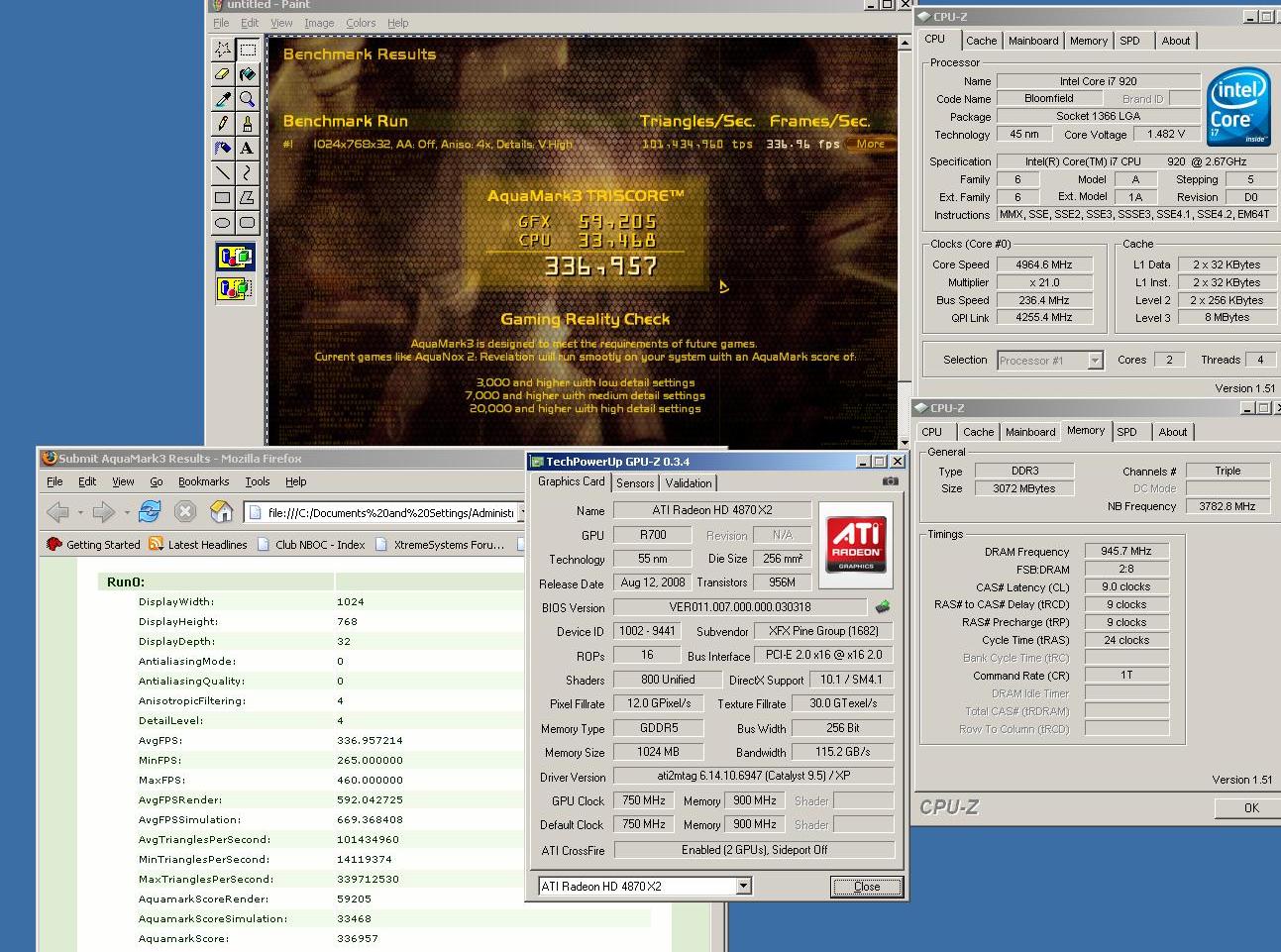The image size is (1281, 952).
Task: Click the BIOS Version field in GPU-Z
Action: [x=740, y=606]
